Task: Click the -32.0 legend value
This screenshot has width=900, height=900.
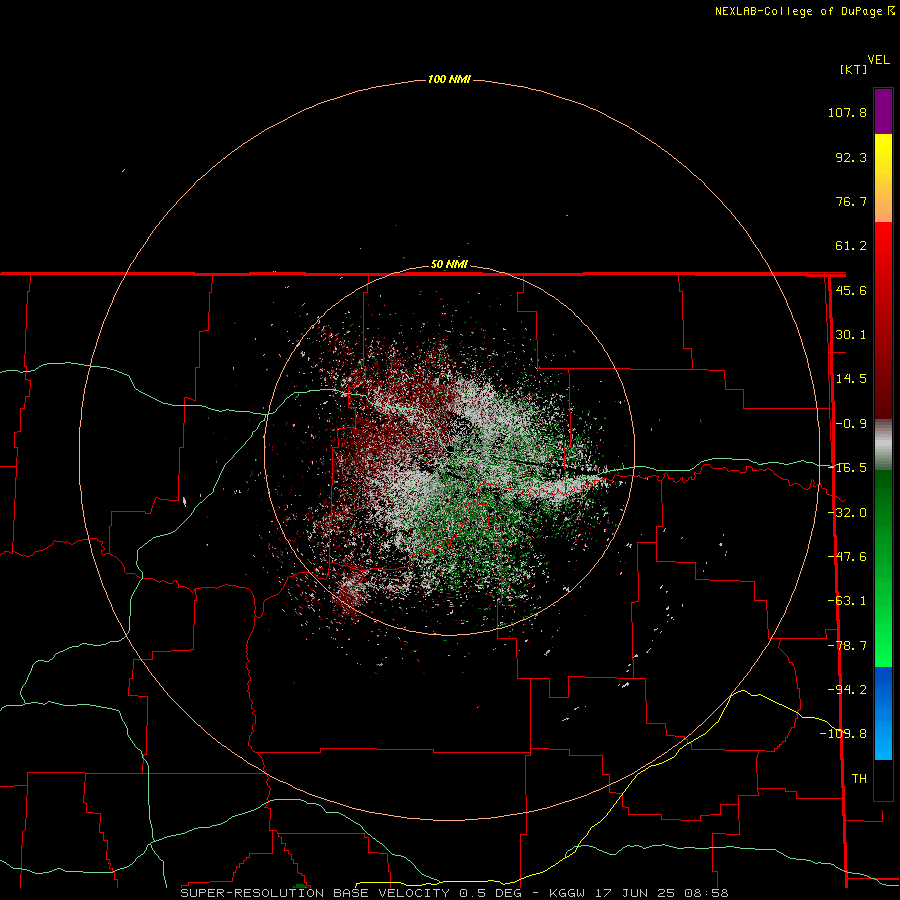Action: pyautogui.click(x=848, y=513)
